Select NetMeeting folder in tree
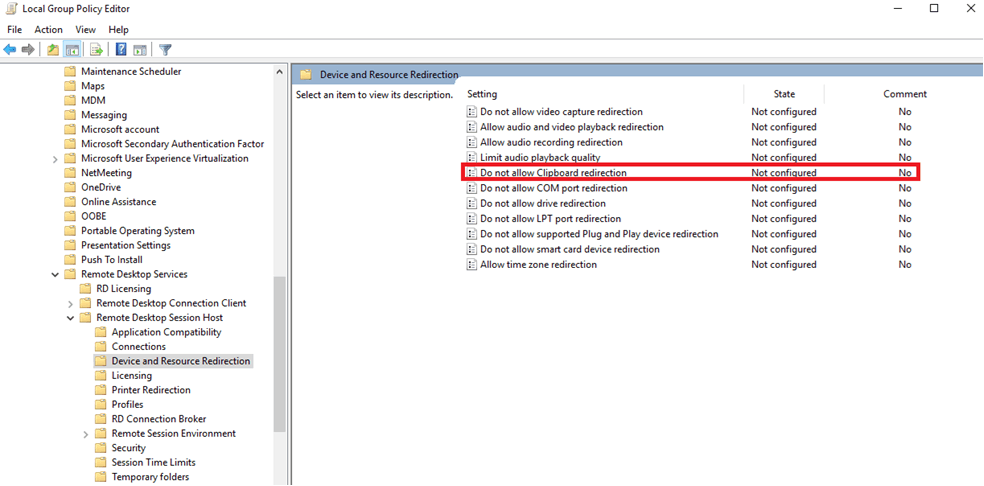984x486 pixels. point(107,173)
